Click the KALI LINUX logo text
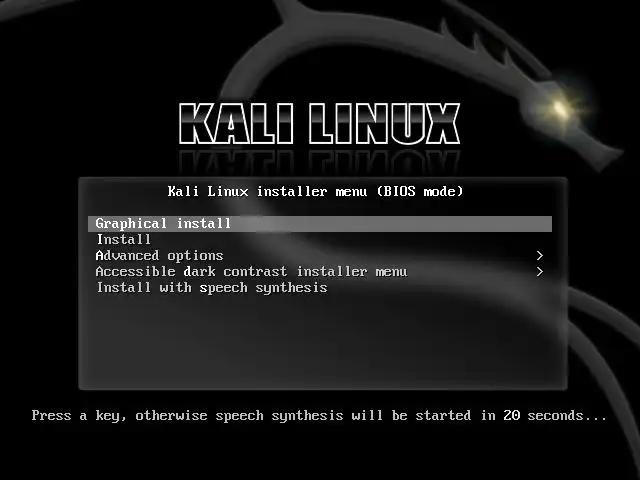640x480 pixels. pos(320,124)
